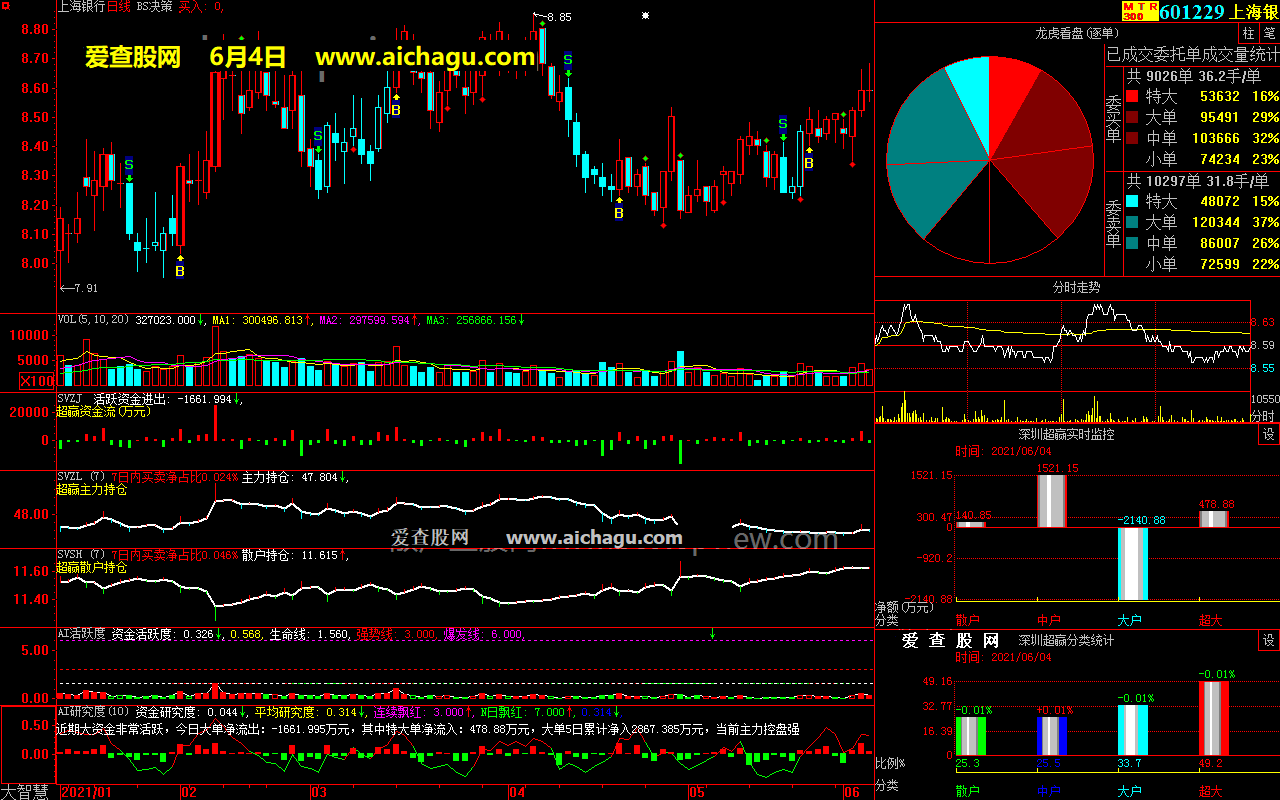Click the MA1: 300496.813 value
This screenshot has width=1280, height=800.
pyautogui.click(x=260, y=320)
